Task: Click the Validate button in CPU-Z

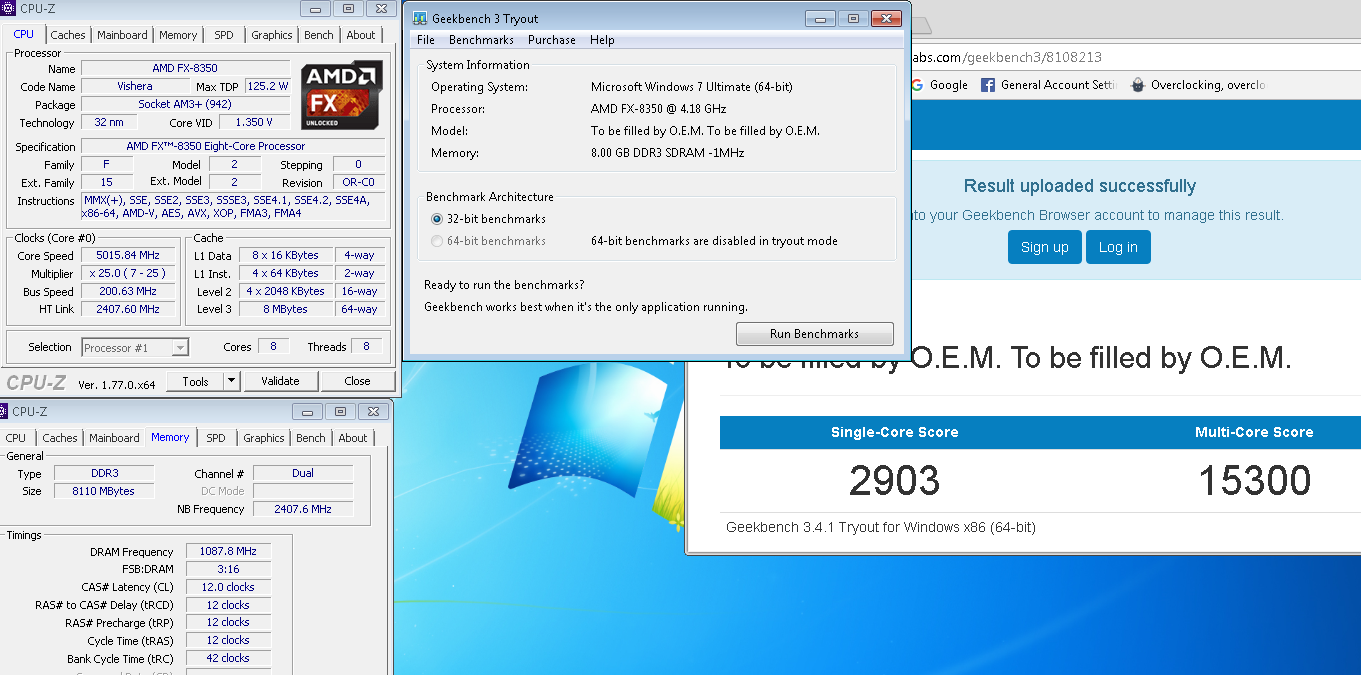Action: point(280,381)
